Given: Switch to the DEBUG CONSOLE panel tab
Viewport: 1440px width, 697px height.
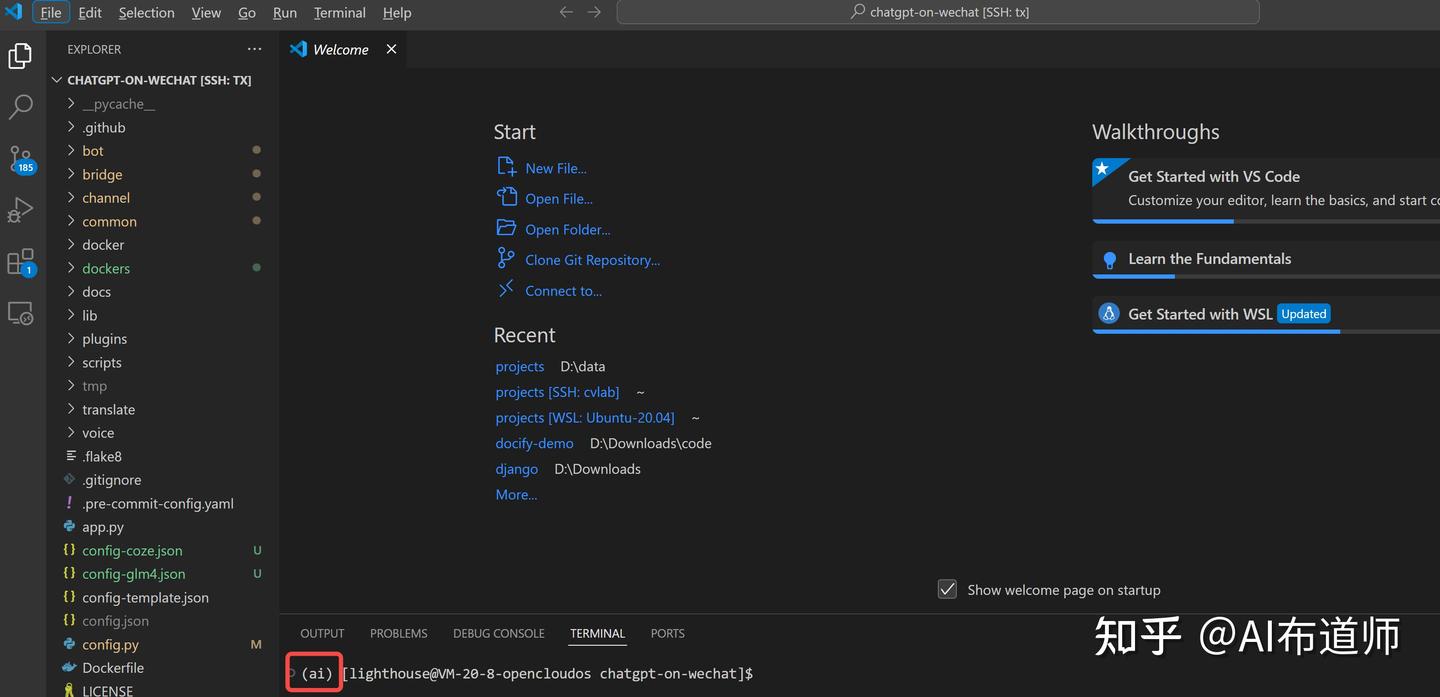Looking at the screenshot, I should pyautogui.click(x=499, y=633).
